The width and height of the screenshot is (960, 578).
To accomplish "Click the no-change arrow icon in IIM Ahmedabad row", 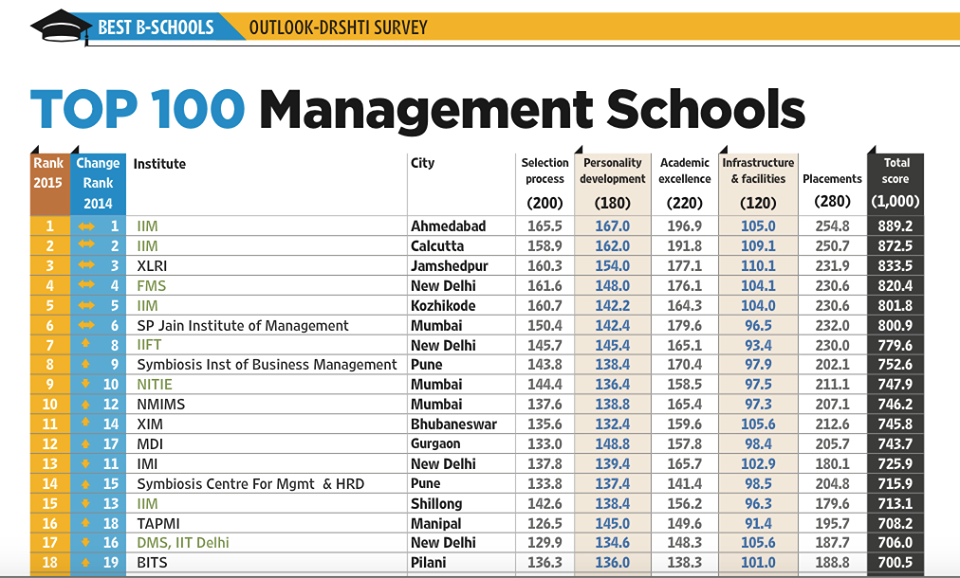I will (x=86, y=227).
